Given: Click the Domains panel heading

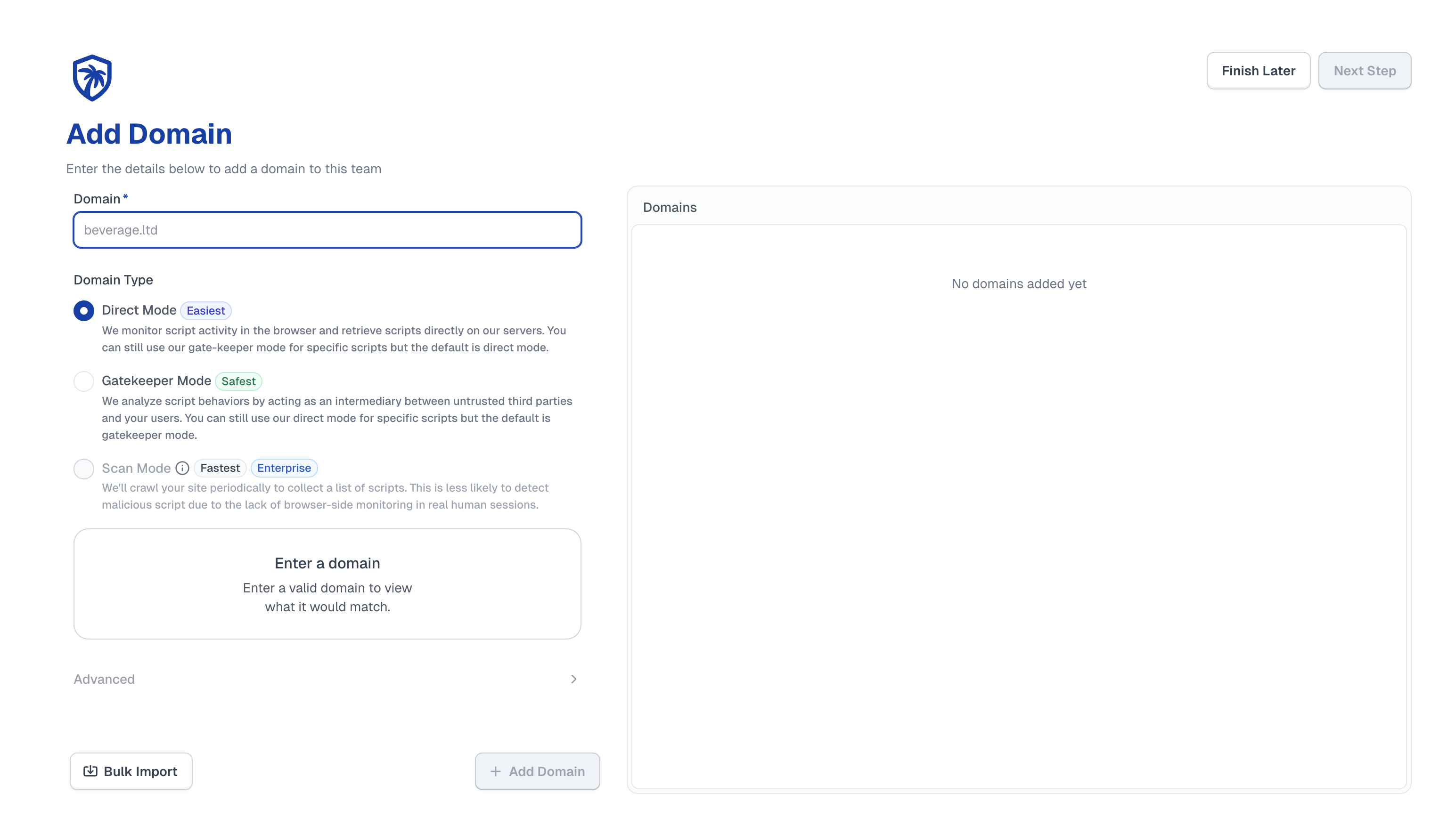Looking at the screenshot, I should [669, 208].
